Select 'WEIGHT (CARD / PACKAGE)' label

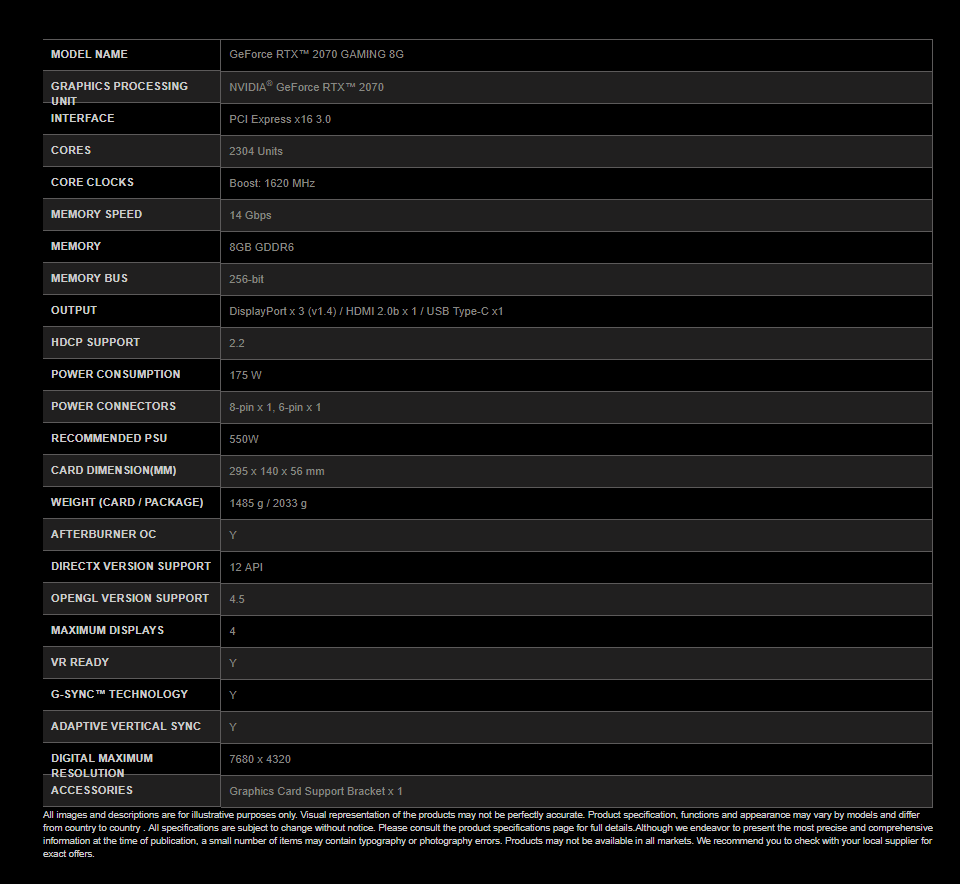127,502
